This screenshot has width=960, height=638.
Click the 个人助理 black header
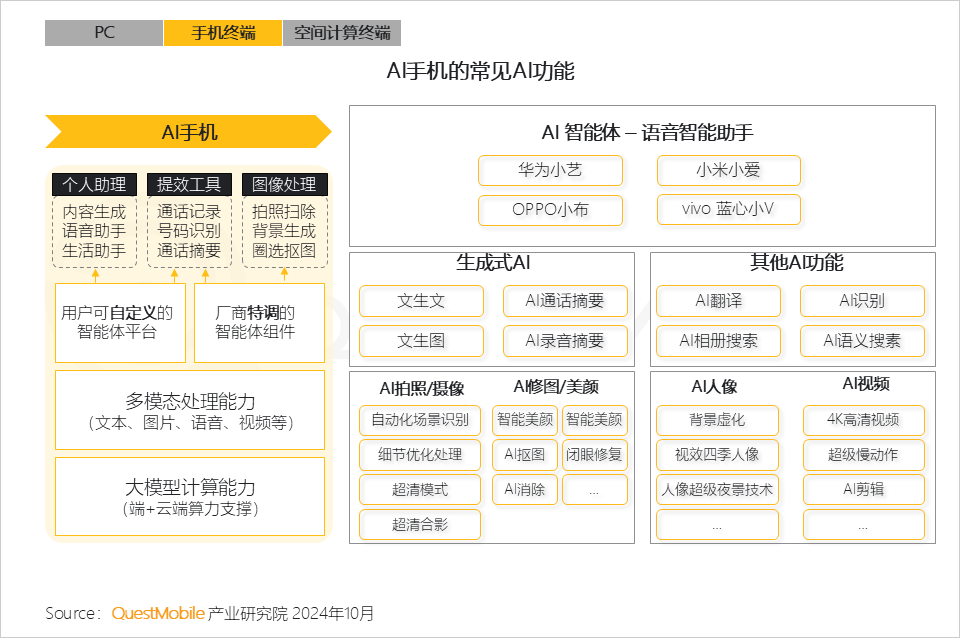pyautogui.click(x=94, y=184)
